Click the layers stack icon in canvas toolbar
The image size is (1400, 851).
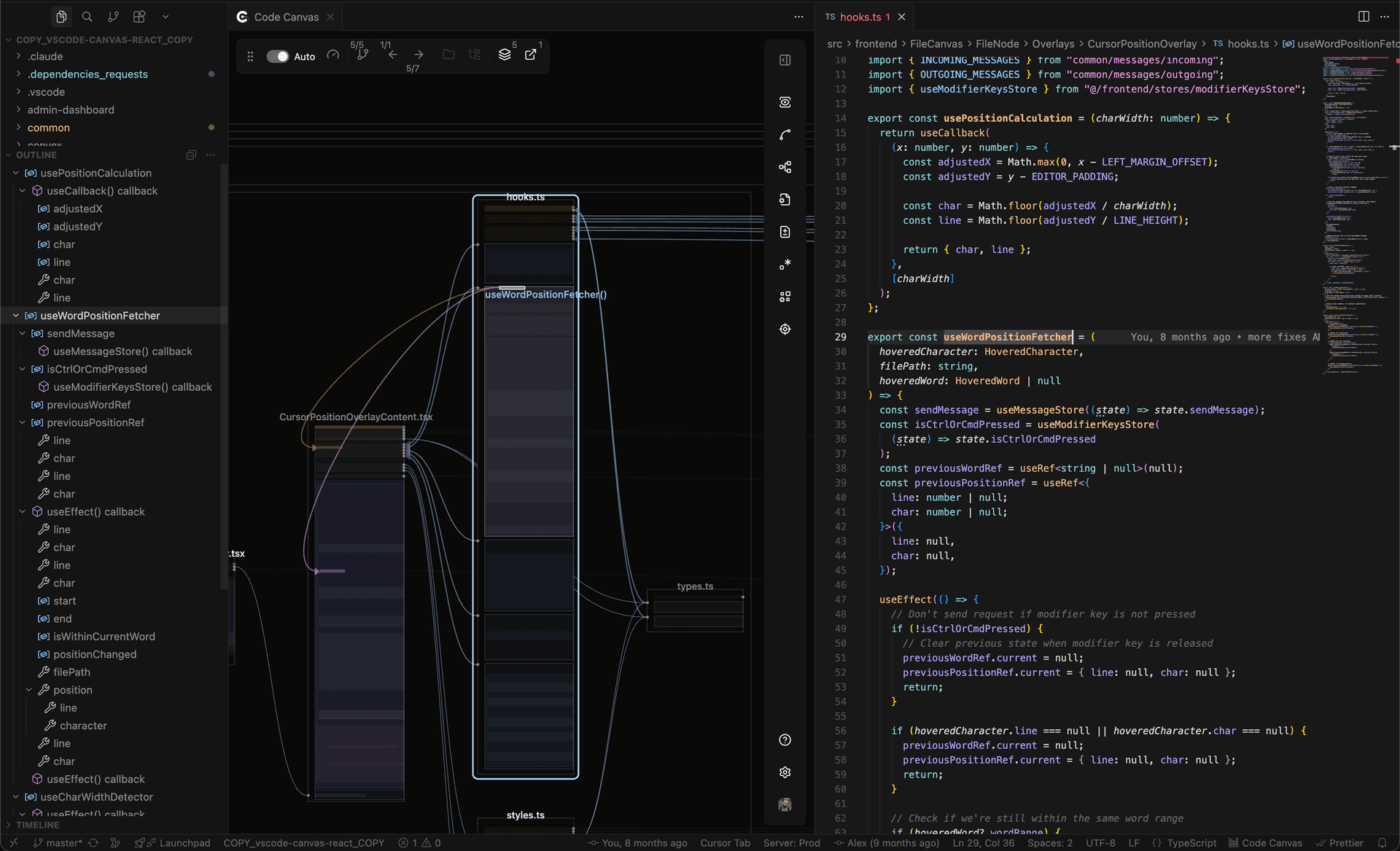tap(505, 55)
